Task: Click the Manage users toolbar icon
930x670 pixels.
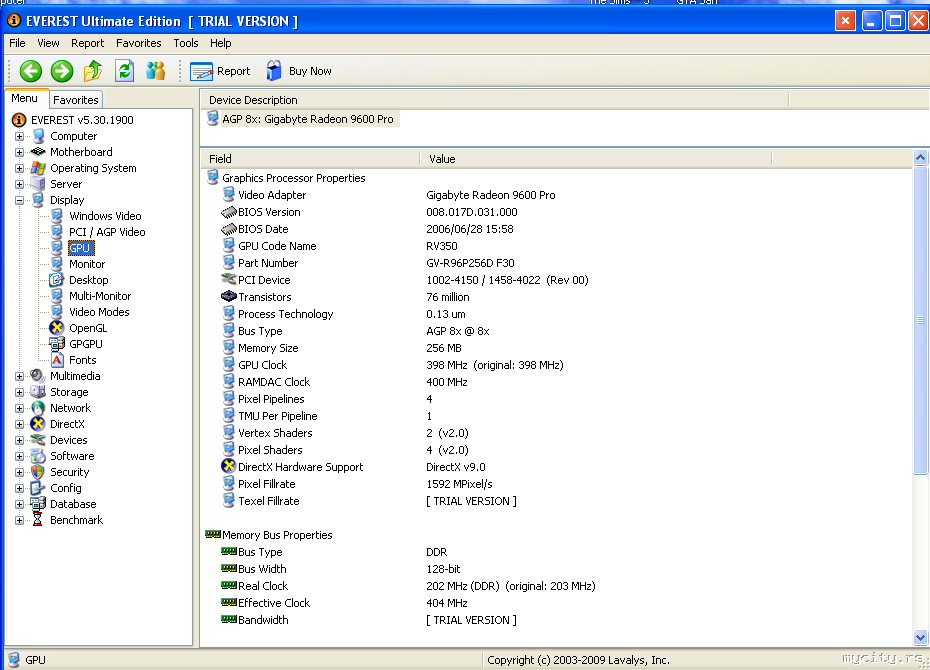Action: 155,71
